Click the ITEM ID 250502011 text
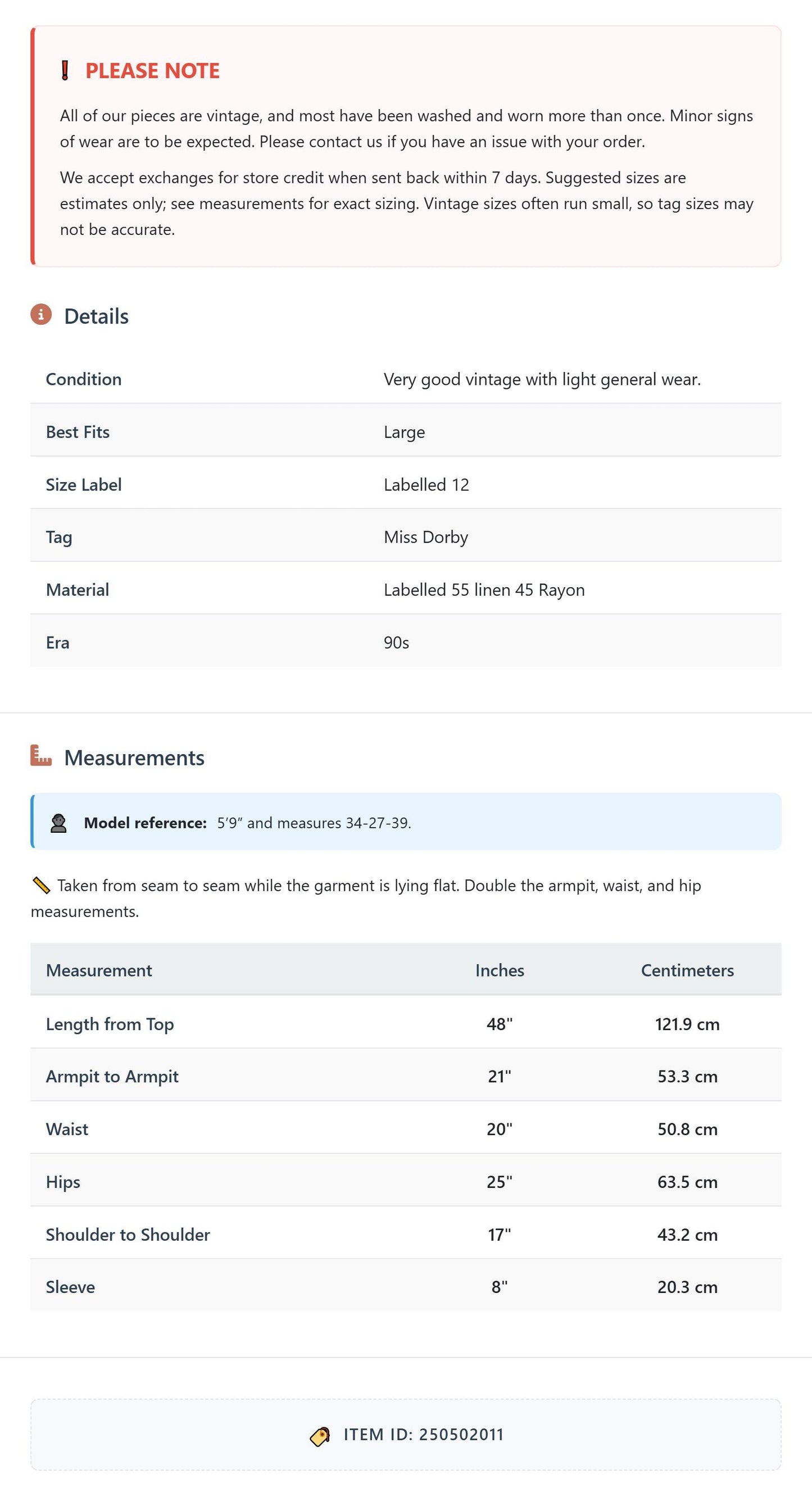The image size is (812, 1497). 423,1435
